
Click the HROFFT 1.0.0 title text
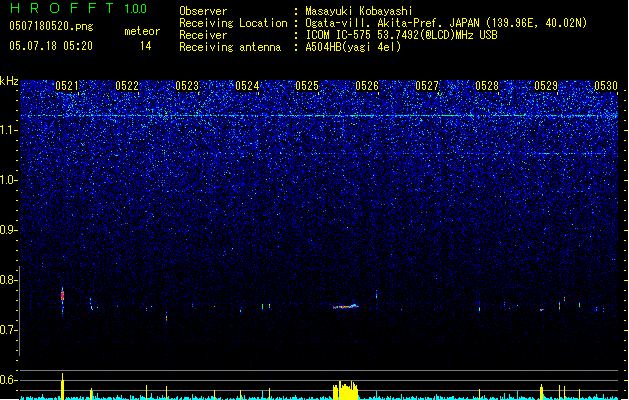point(79,8)
